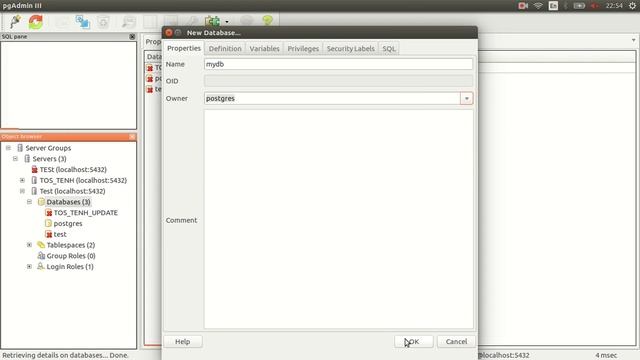Viewport: 640px width, 360px height.
Task: Click the Test (localhost:5432) server icon
Action: [34, 191]
